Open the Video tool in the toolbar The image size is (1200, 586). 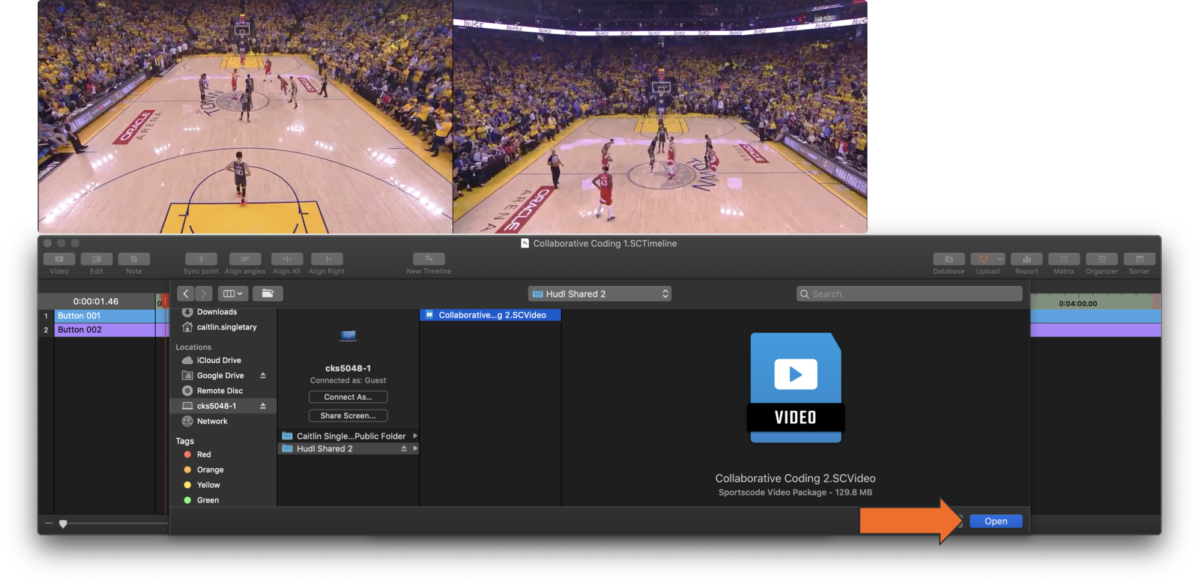(x=58, y=258)
